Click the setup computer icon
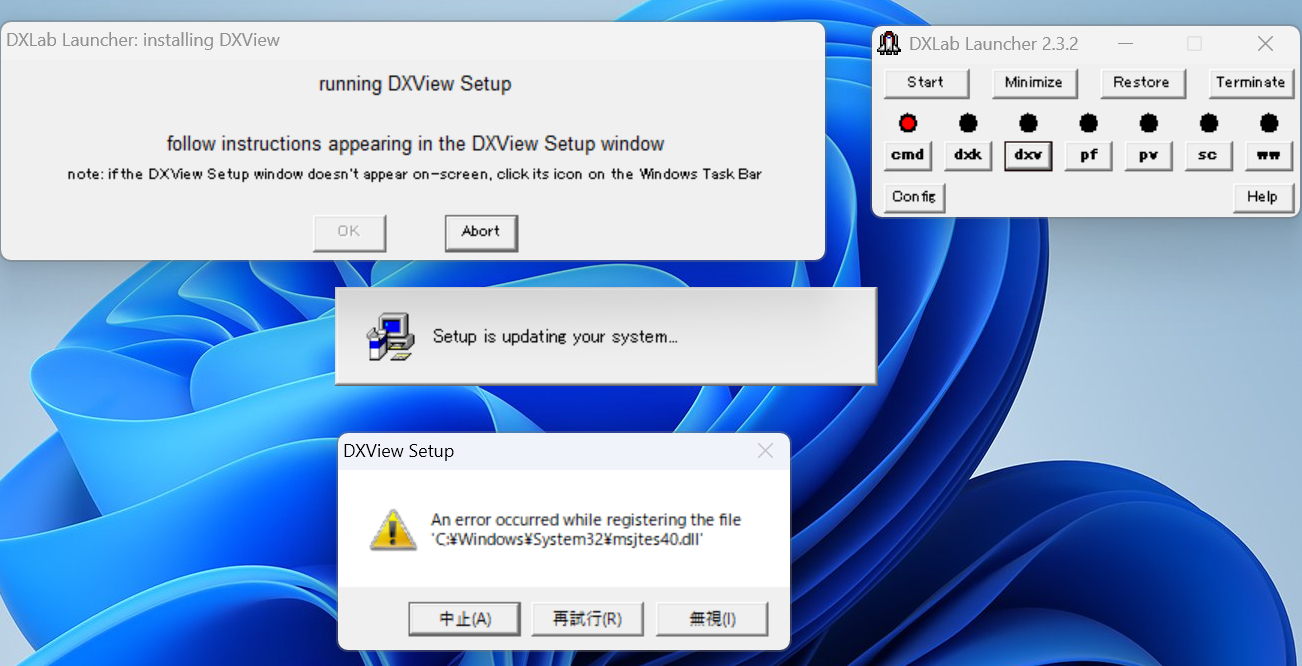 390,337
